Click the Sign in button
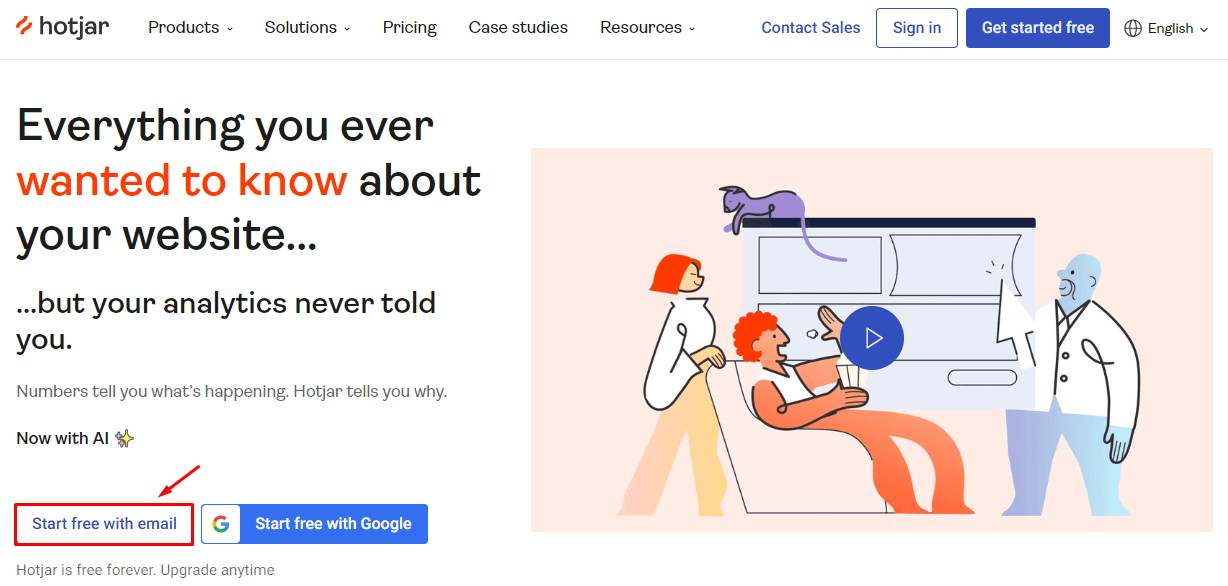This screenshot has width=1228, height=586. click(917, 28)
